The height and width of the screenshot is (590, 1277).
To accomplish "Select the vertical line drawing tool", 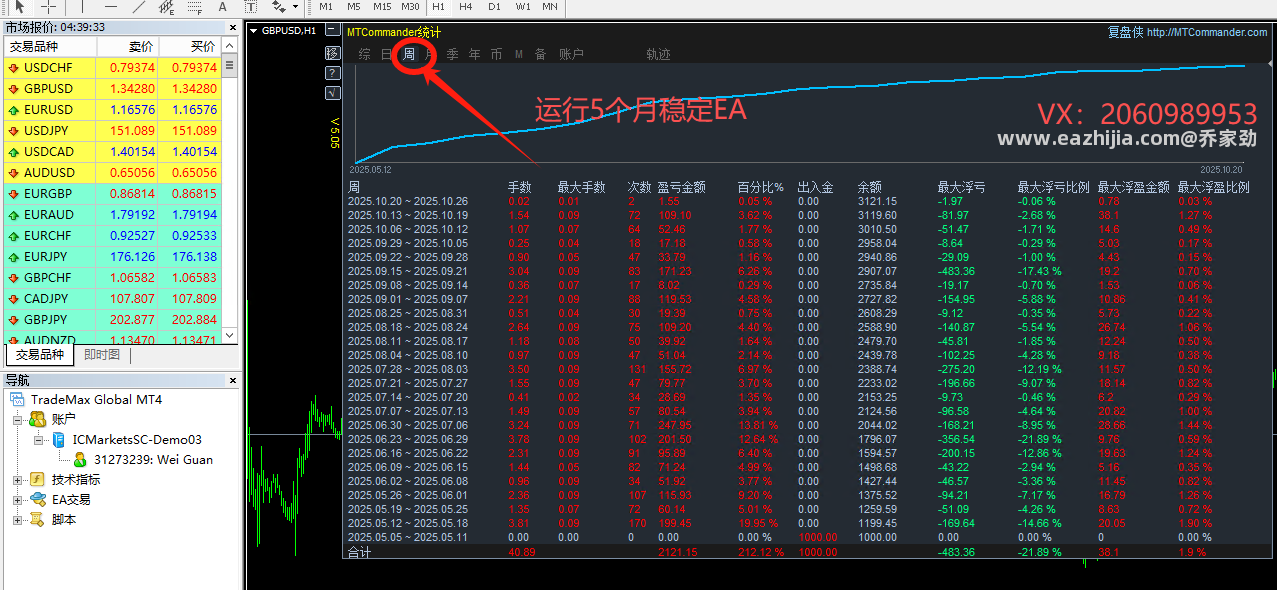I will pyautogui.click(x=84, y=6).
